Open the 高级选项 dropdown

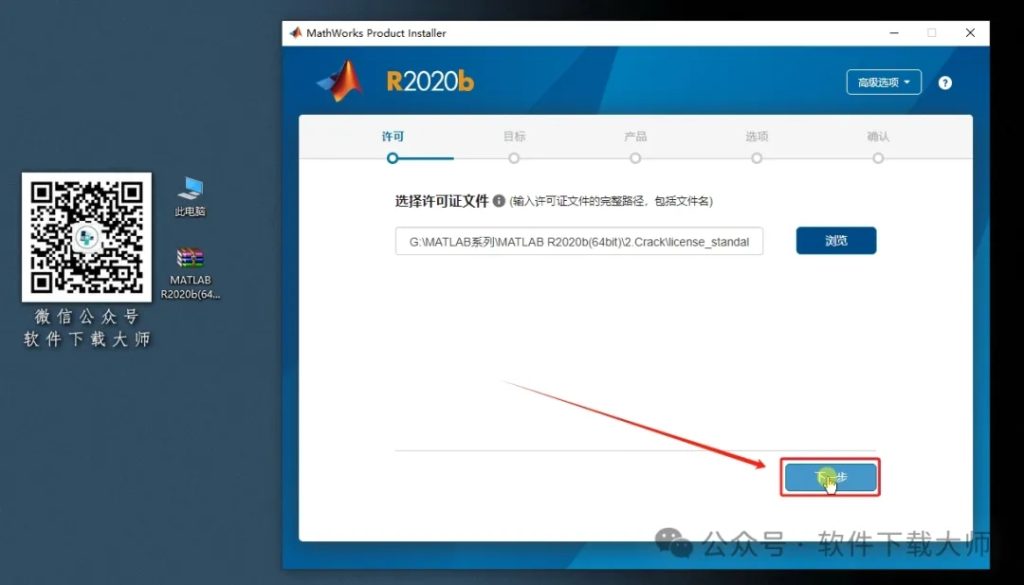click(884, 83)
